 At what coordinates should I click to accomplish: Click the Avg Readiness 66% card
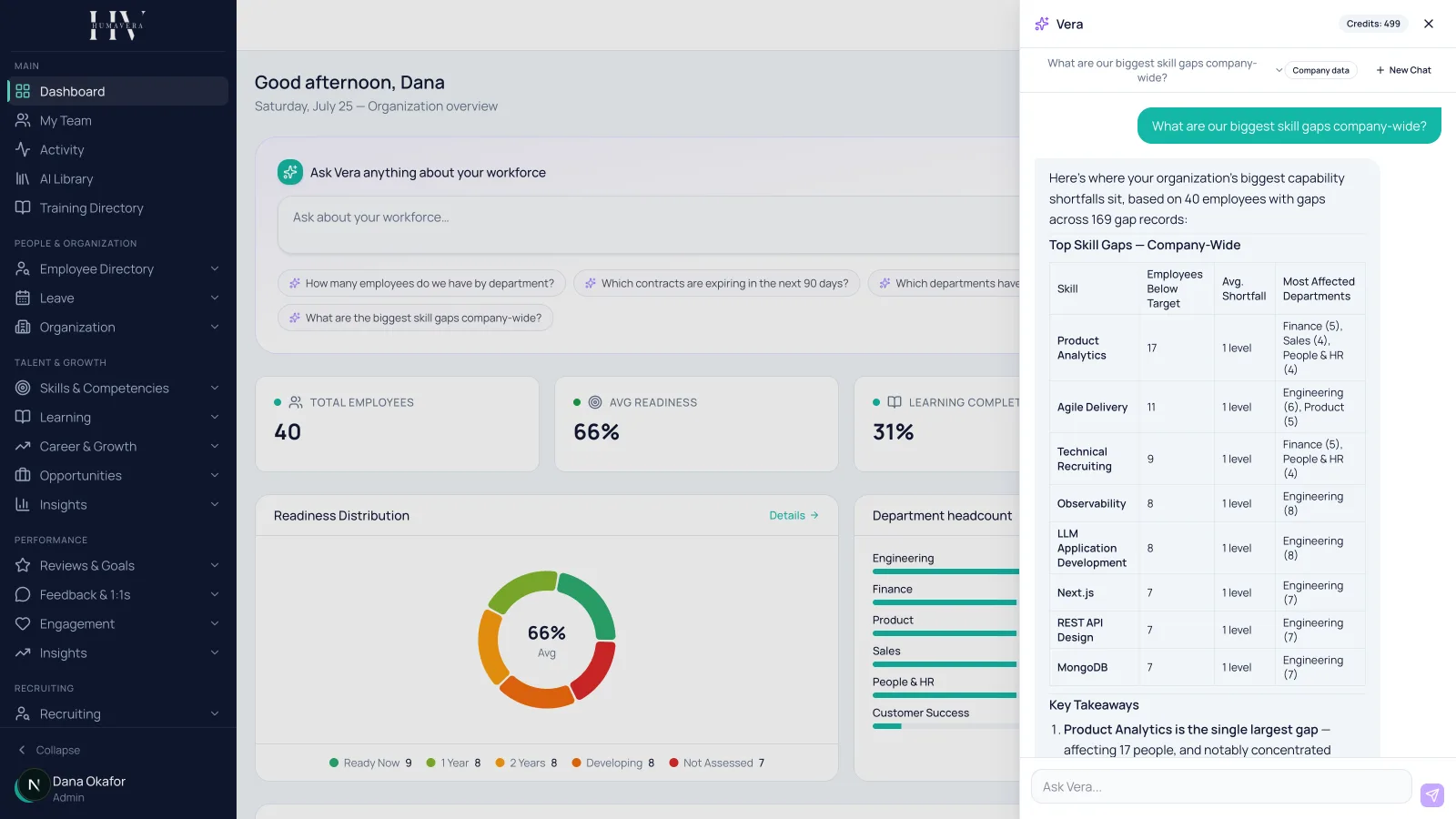click(x=696, y=424)
